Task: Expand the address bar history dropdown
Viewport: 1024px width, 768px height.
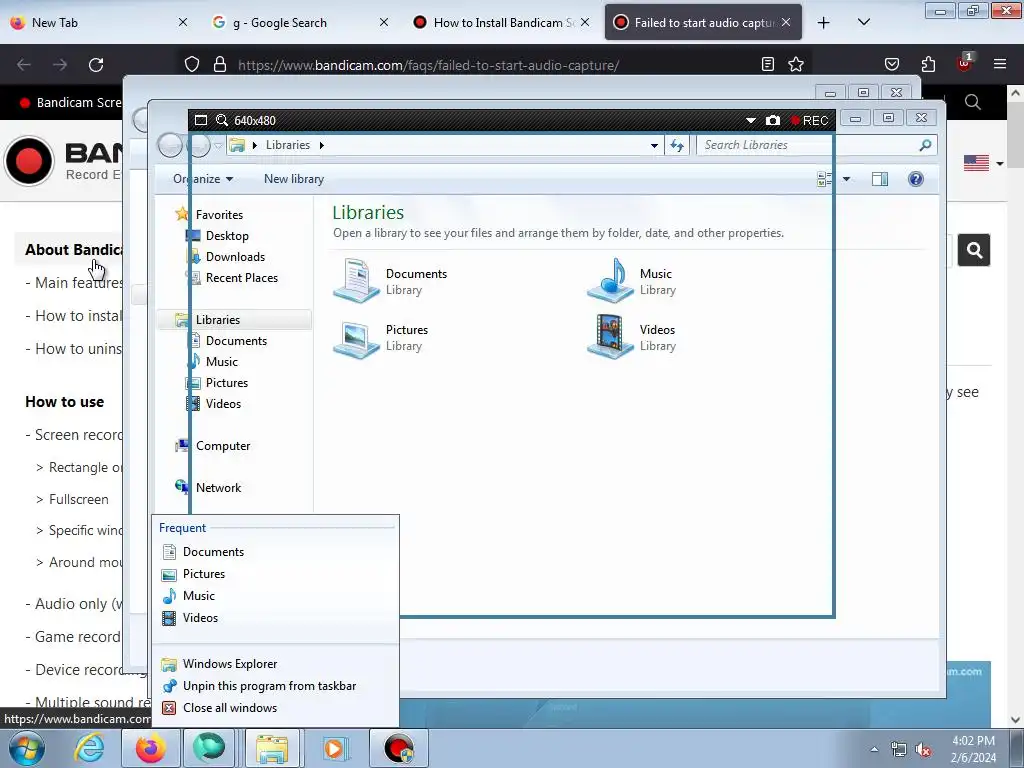Action: 654,146
